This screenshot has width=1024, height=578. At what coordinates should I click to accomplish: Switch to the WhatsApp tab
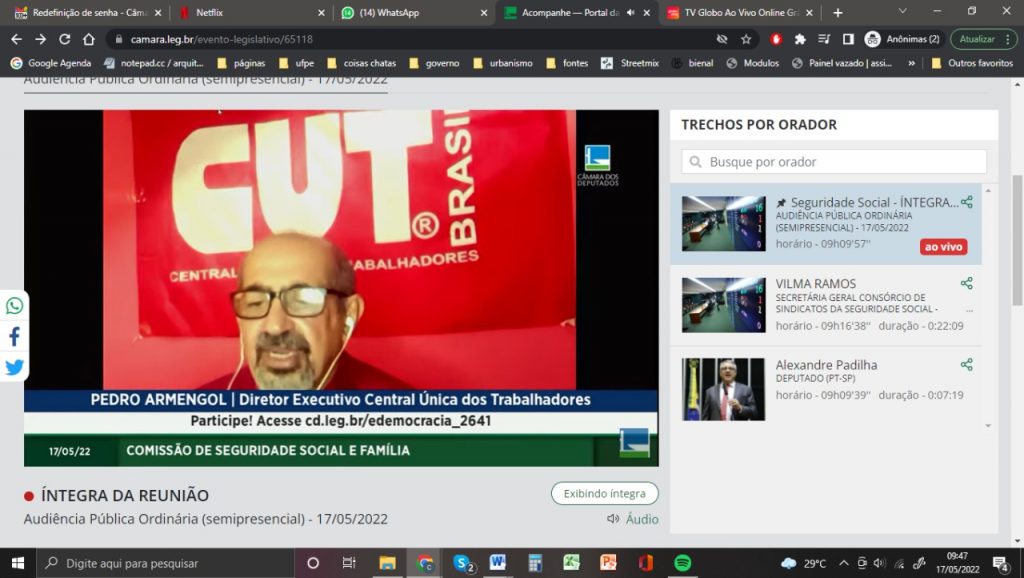415,12
